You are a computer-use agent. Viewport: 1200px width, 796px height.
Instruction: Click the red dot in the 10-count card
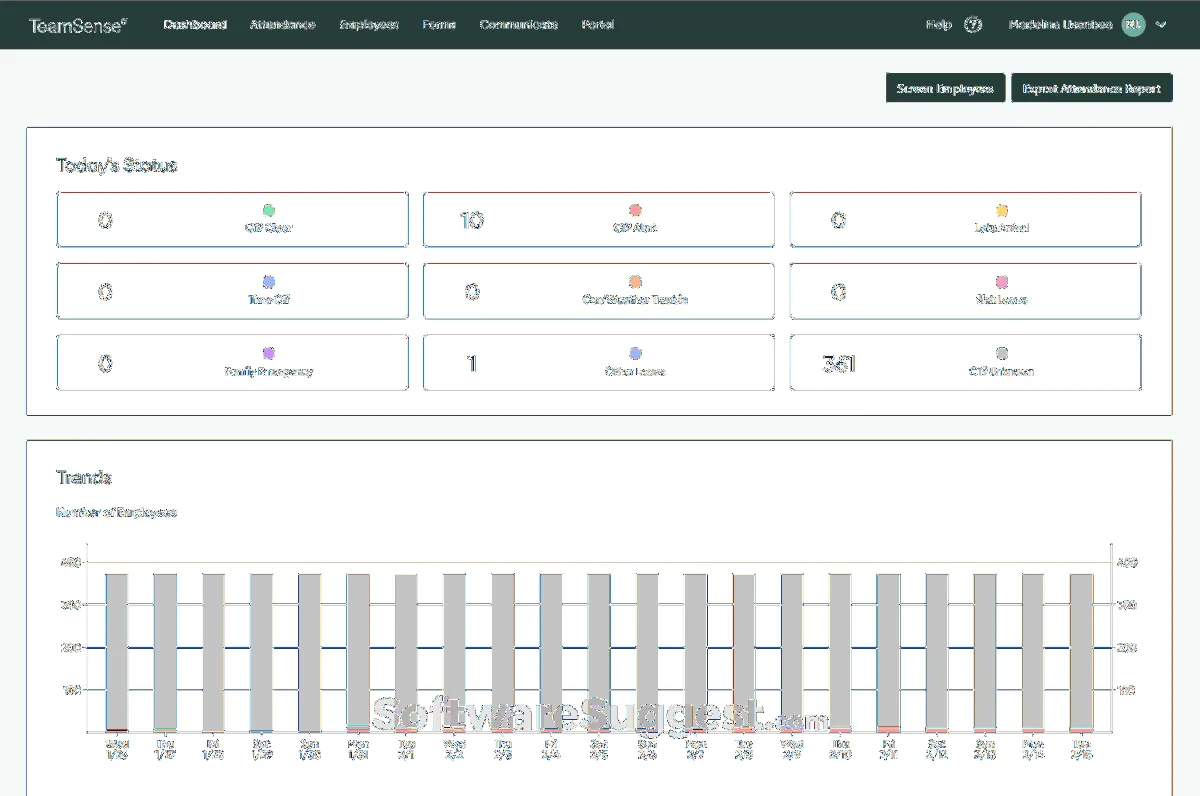635,210
